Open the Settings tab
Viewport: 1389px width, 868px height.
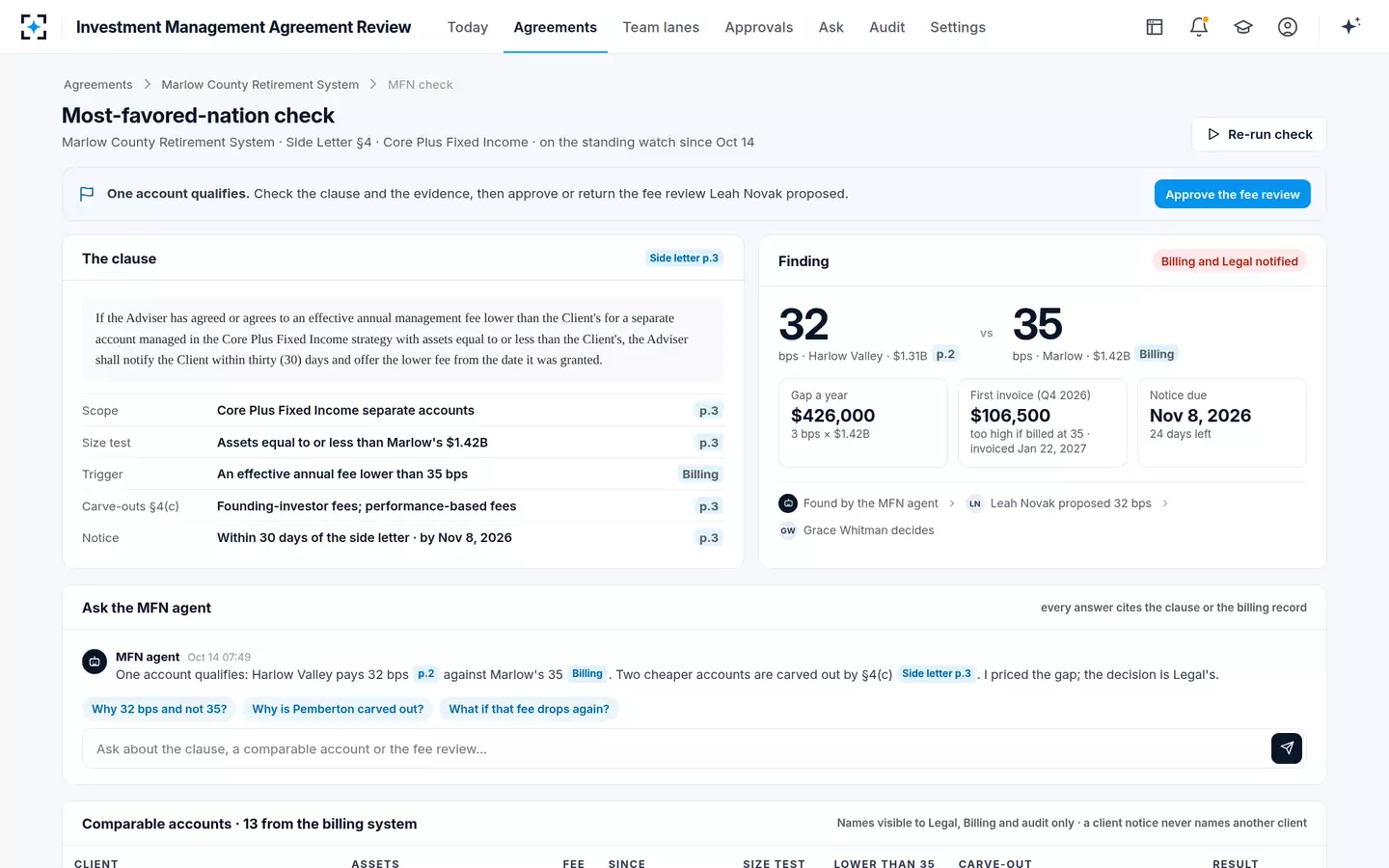pos(958,27)
